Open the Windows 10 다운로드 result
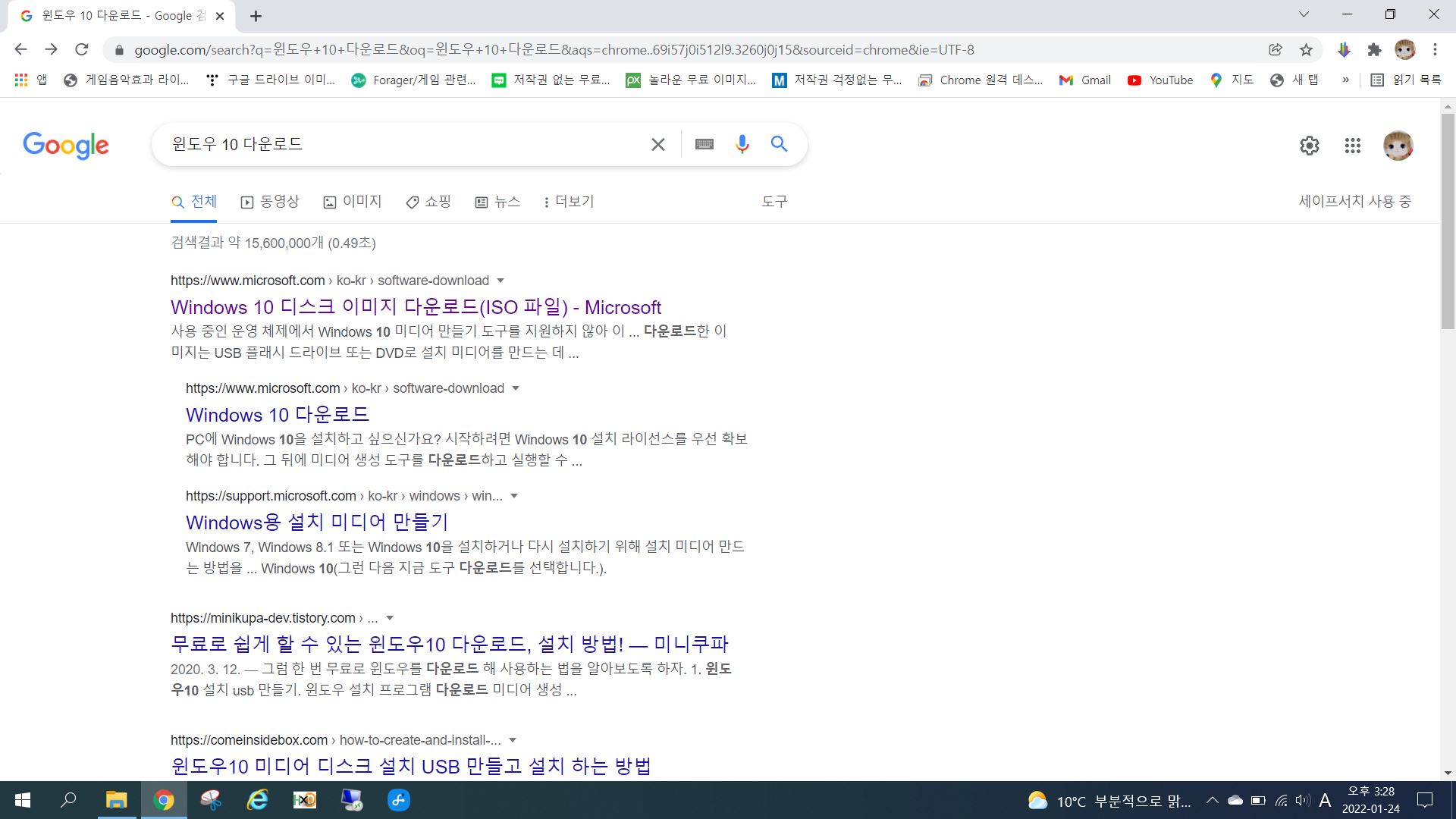The image size is (1456, 819). pyautogui.click(x=278, y=415)
